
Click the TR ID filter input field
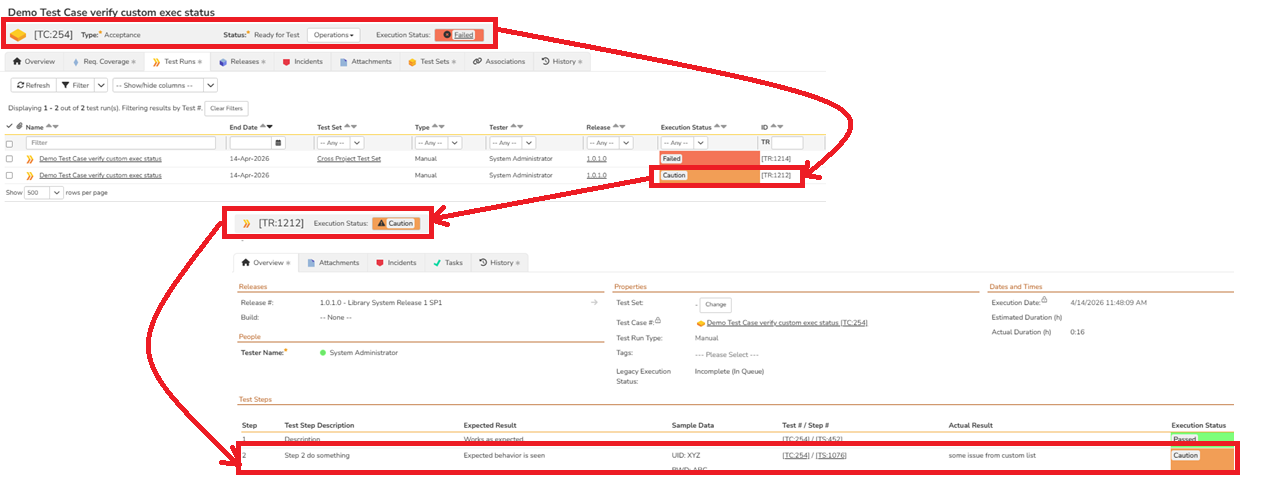tap(787, 143)
